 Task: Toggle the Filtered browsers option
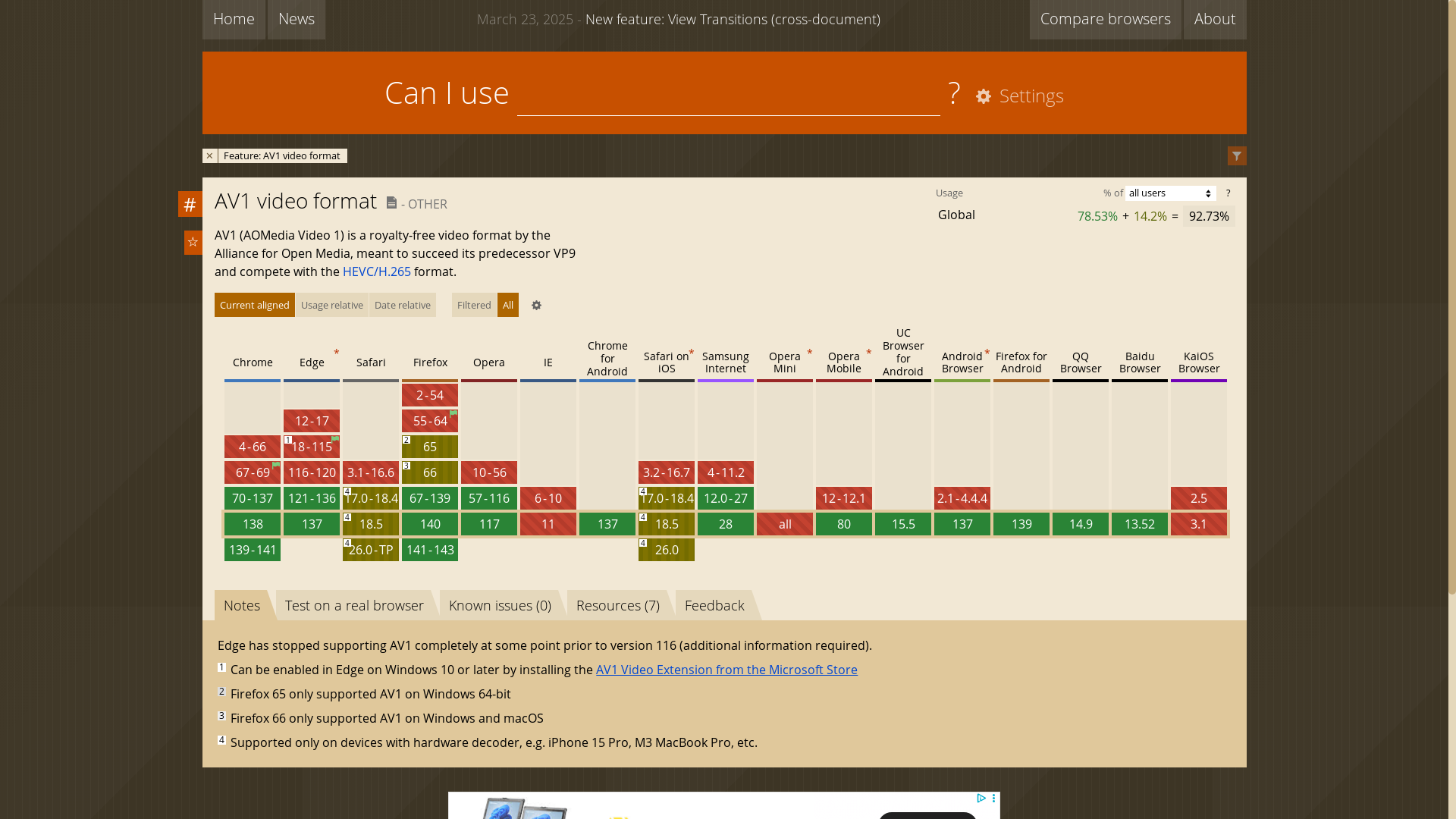pyautogui.click(x=474, y=305)
